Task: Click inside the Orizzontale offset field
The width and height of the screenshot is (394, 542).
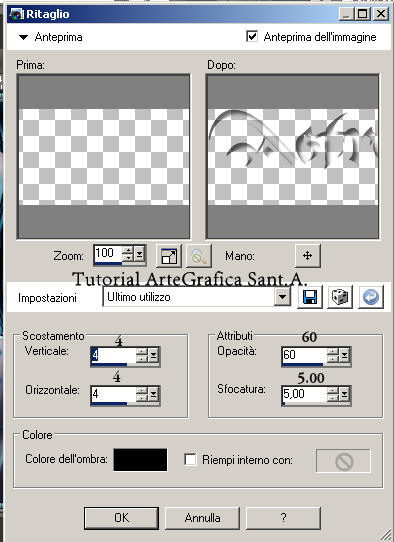Action: pos(113,394)
